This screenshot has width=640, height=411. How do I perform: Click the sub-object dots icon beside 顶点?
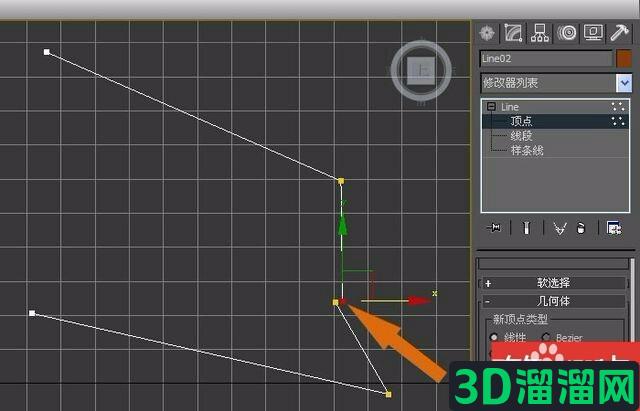pos(618,121)
